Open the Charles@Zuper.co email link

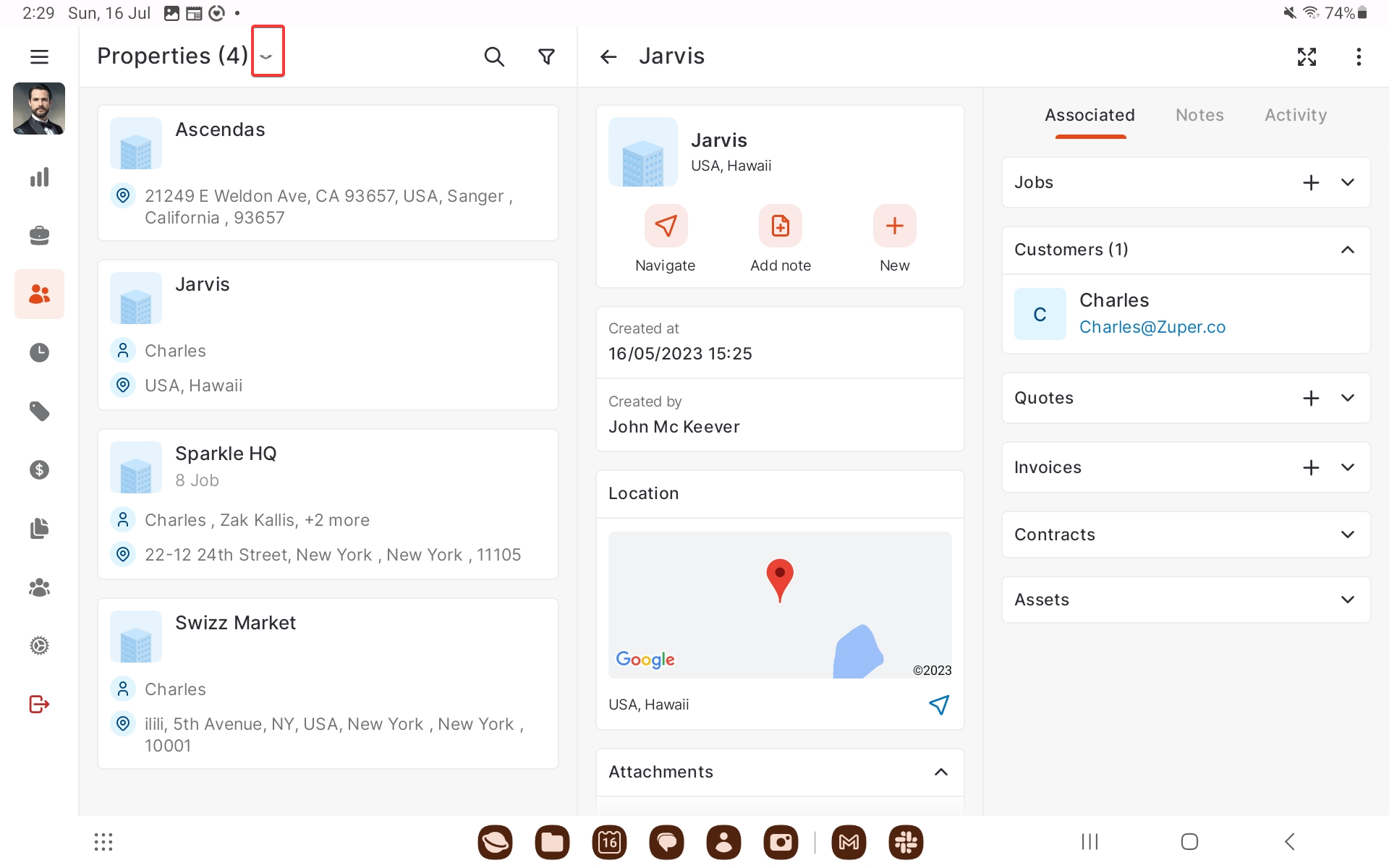tap(1152, 327)
